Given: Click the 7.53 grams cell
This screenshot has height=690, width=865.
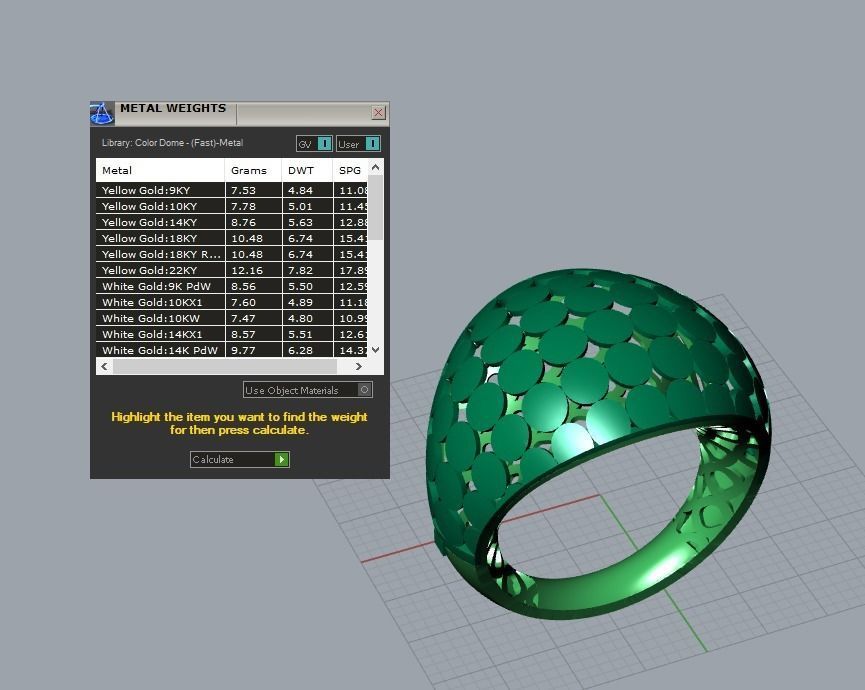Looking at the screenshot, I should click(x=253, y=190).
